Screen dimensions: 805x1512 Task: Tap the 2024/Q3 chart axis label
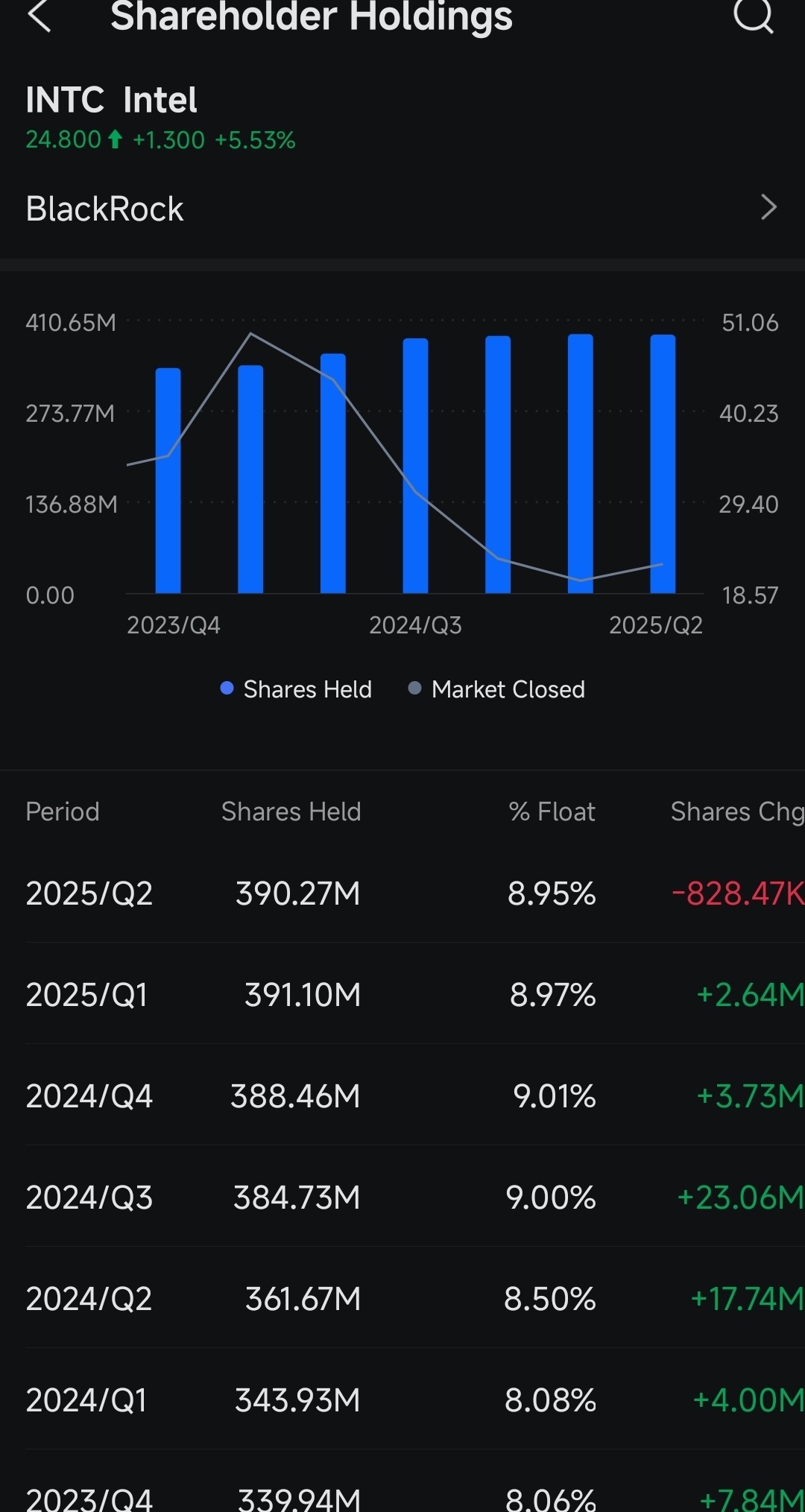pyautogui.click(x=415, y=624)
